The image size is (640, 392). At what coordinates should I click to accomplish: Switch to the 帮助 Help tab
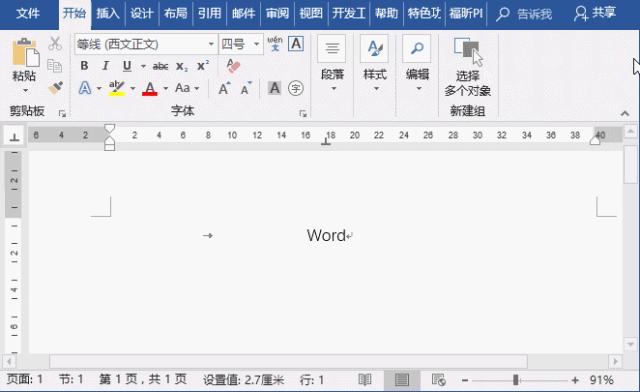click(x=387, y=13)
